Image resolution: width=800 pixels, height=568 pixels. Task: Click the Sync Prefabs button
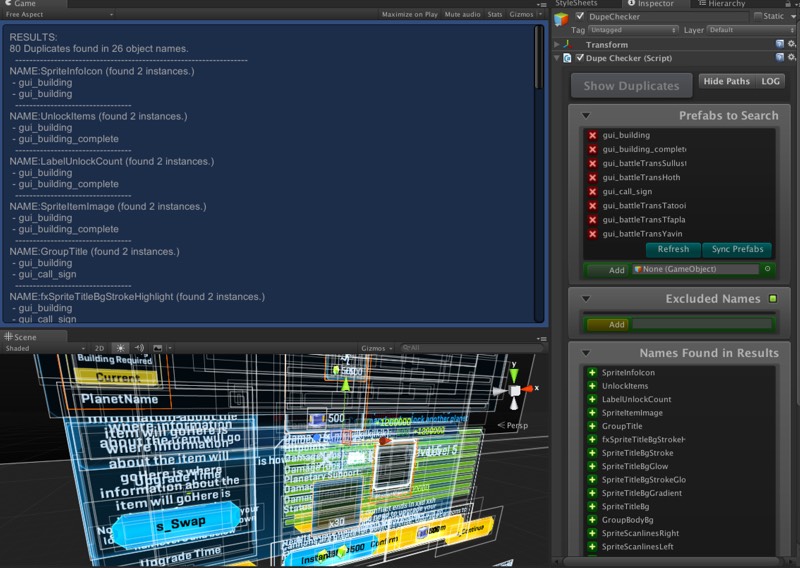pyautogui.click(x=737, y=249)
